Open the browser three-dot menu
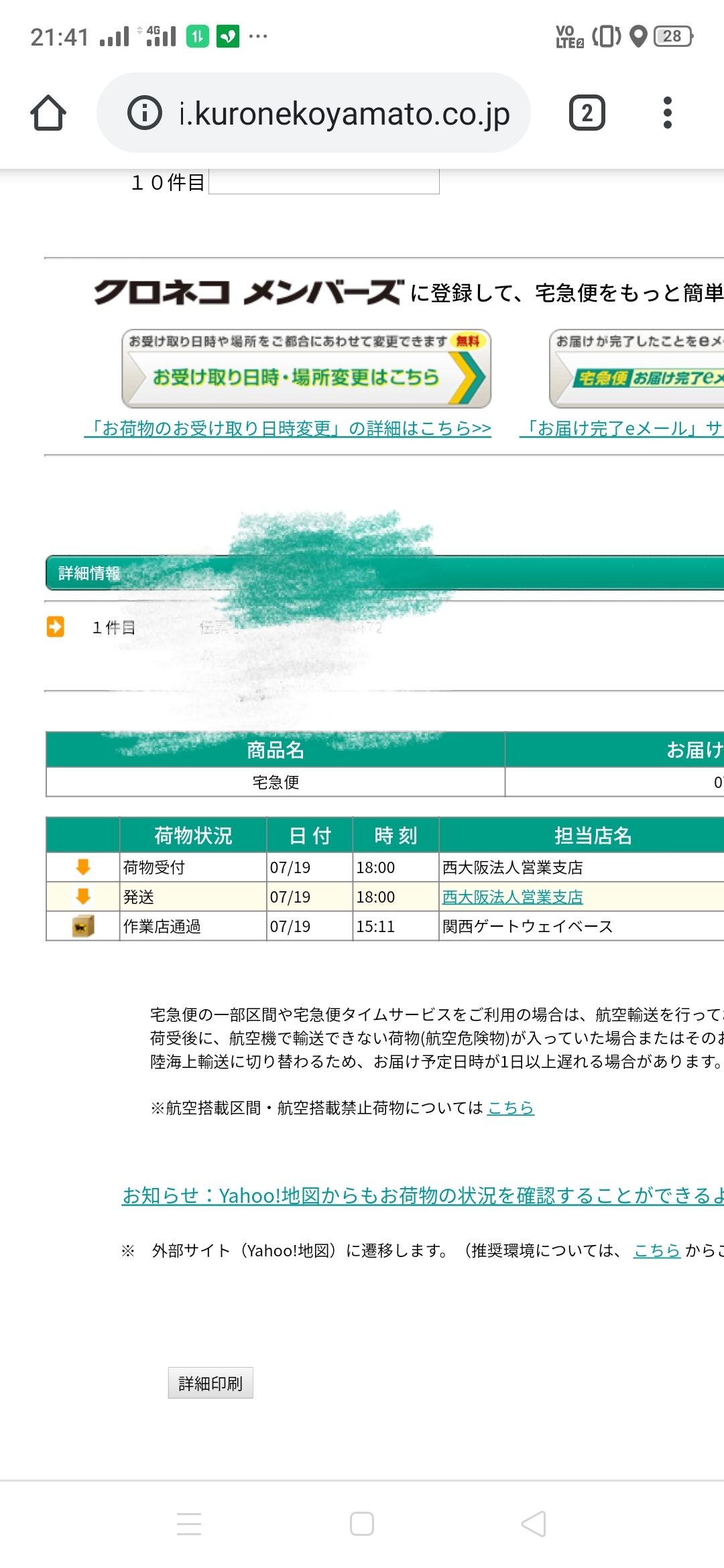The width and height of the screenshot is (724, 1568). point(667,113)
